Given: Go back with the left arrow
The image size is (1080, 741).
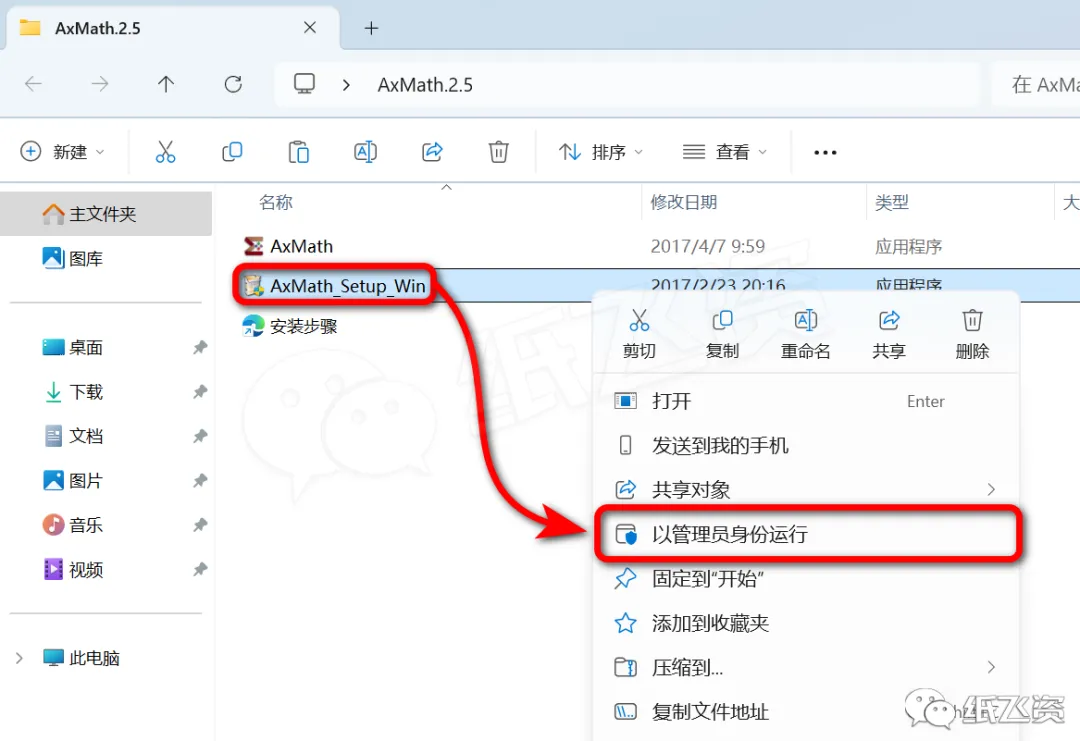Looking at the screenshot, I should [x=33, y=84].
